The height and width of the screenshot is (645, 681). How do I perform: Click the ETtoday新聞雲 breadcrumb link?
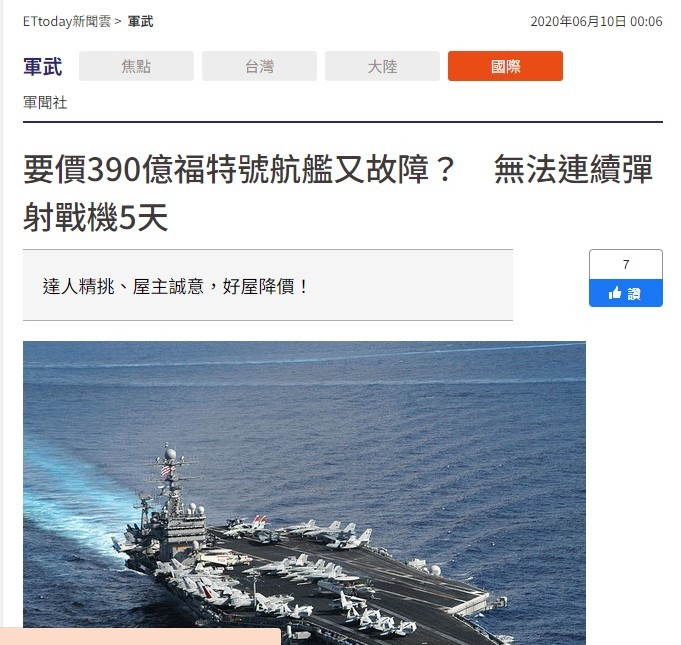coord(67,21)
